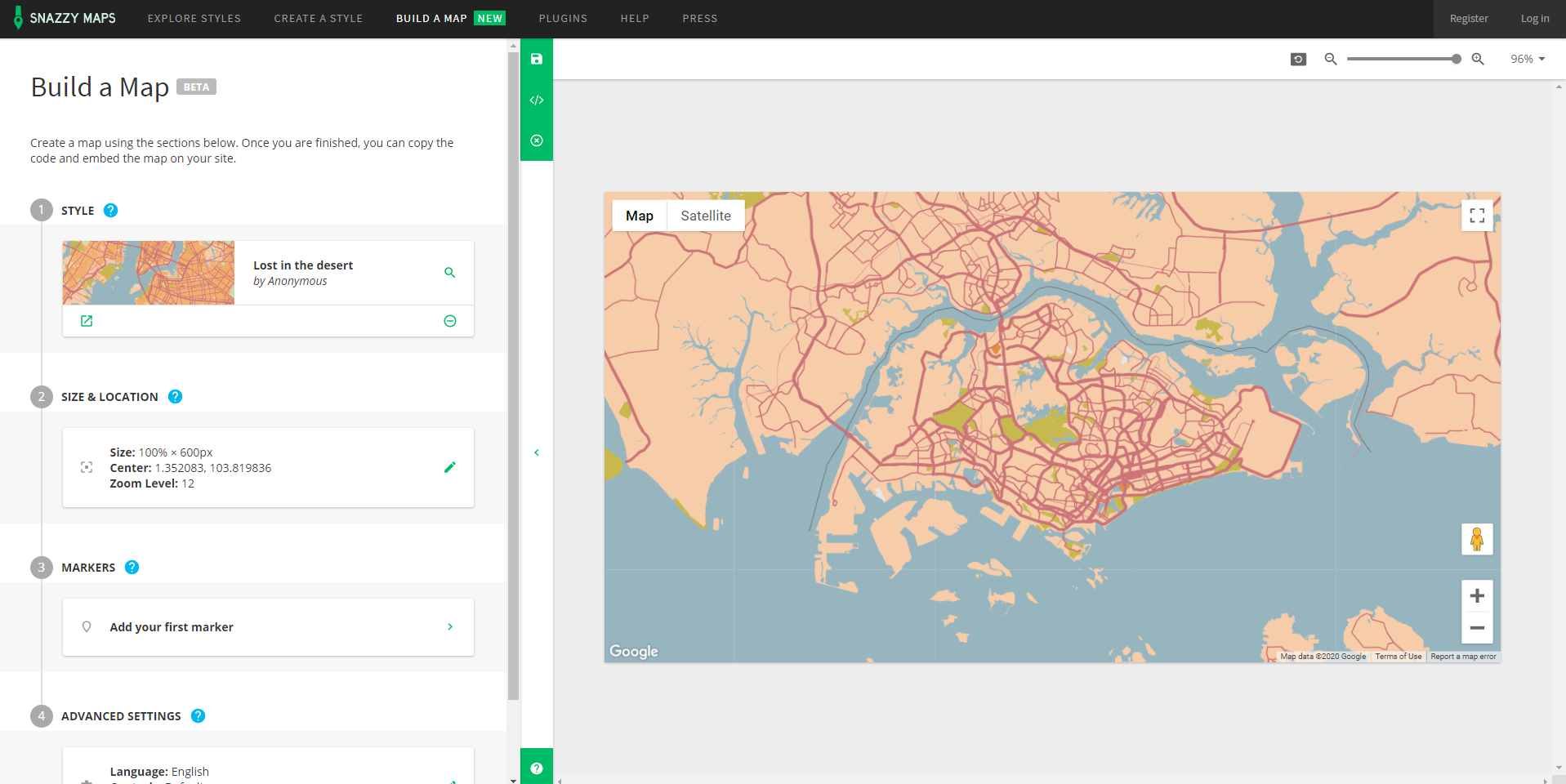Open the Explore Styles menu

coord(194,18)
